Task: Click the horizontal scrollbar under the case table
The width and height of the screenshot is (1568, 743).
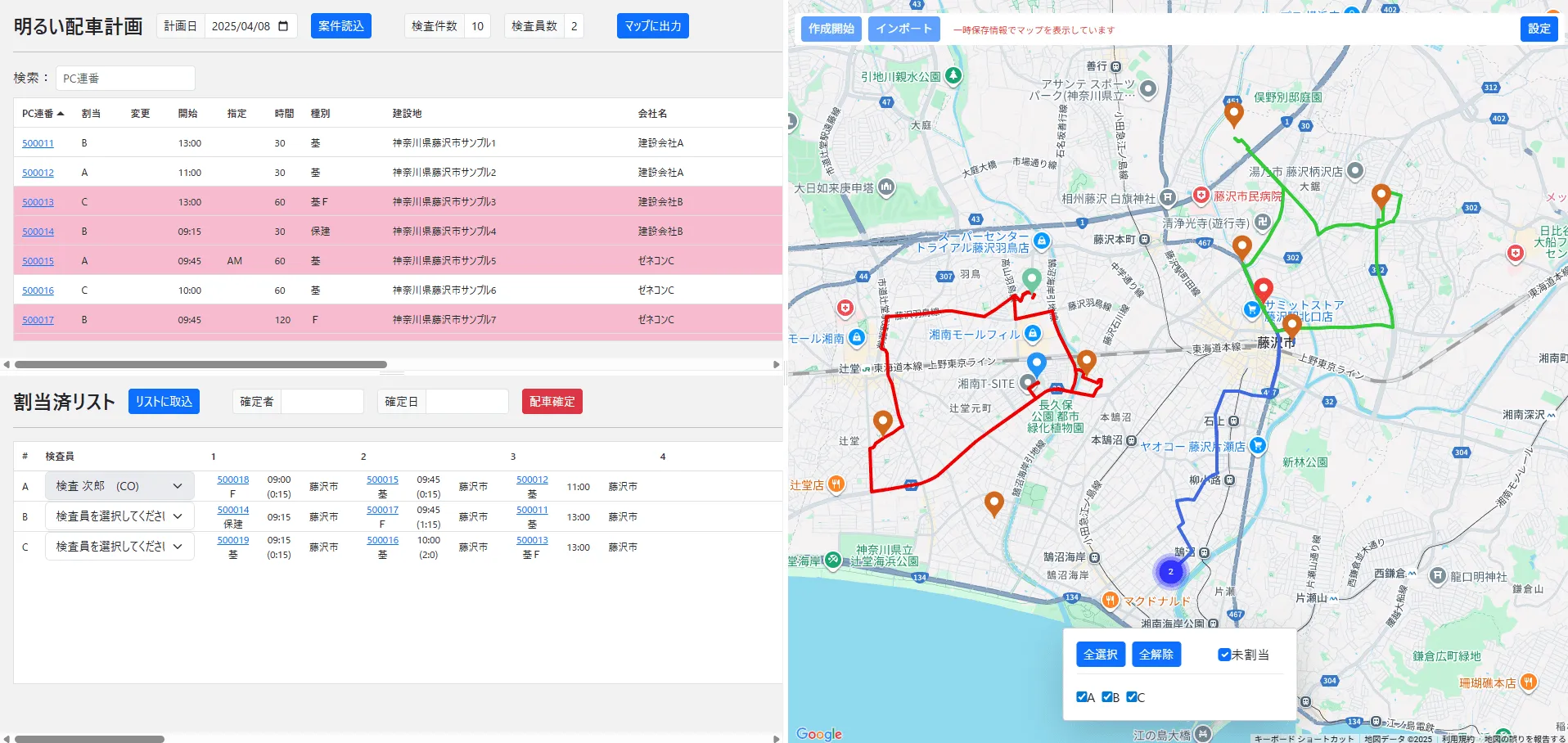Action: click(x=201, y=365)
